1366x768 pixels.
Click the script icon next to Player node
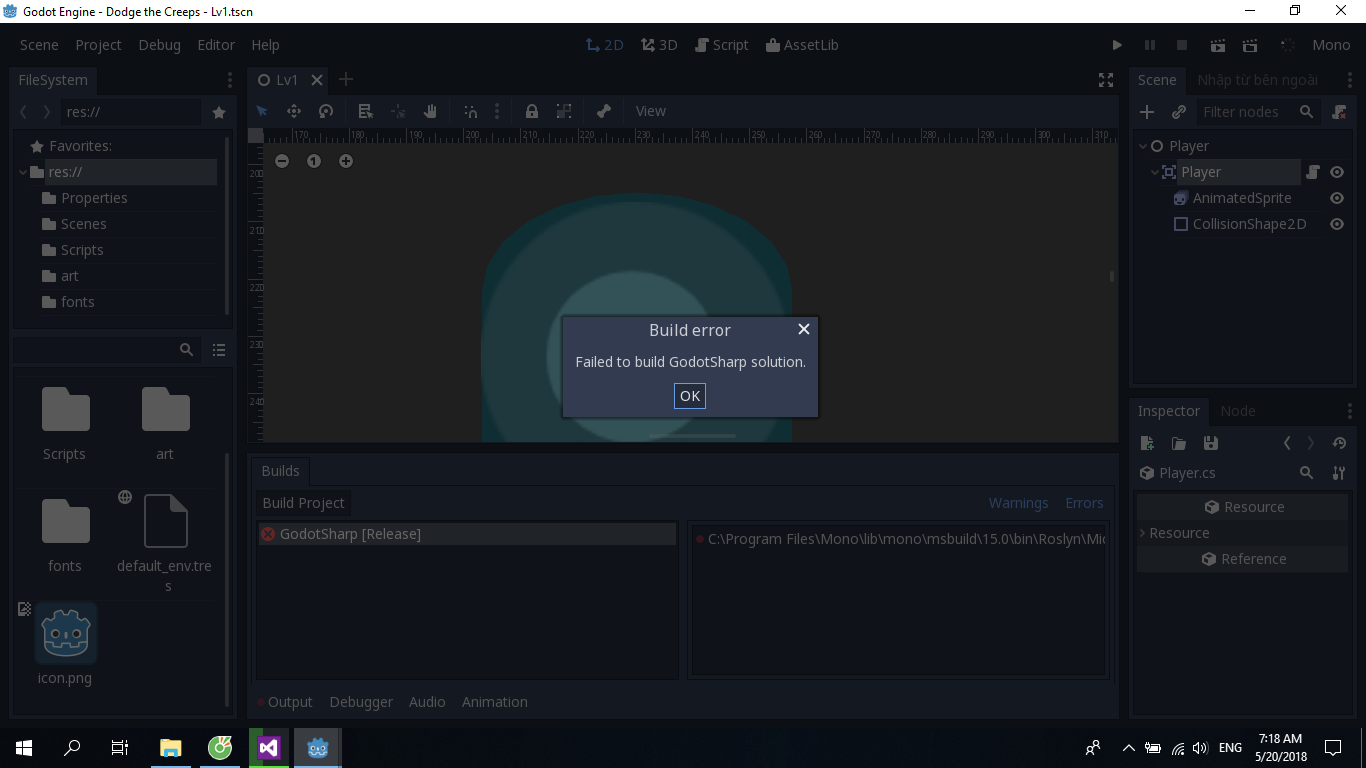tap(1313, 172)
